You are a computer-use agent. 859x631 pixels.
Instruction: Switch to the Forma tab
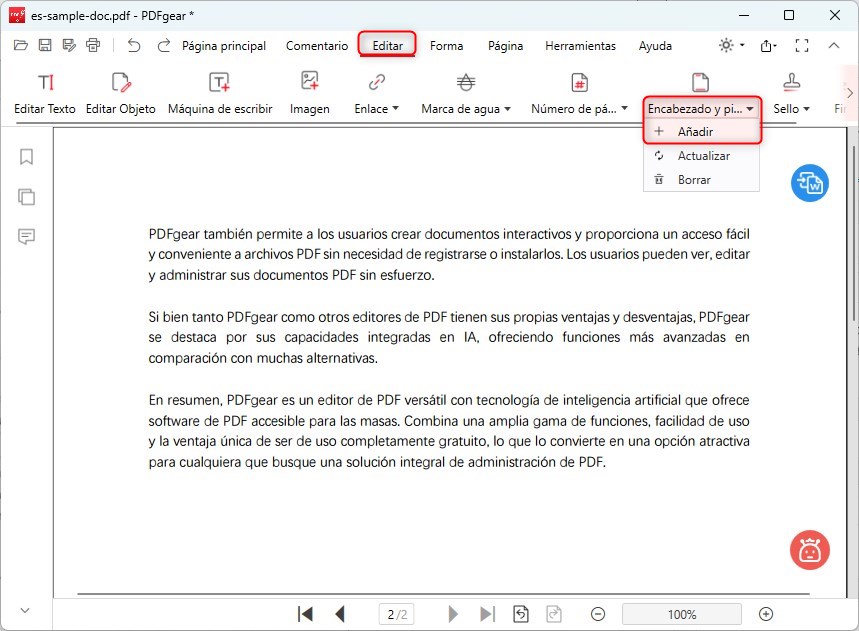click(x=446, y=46)
